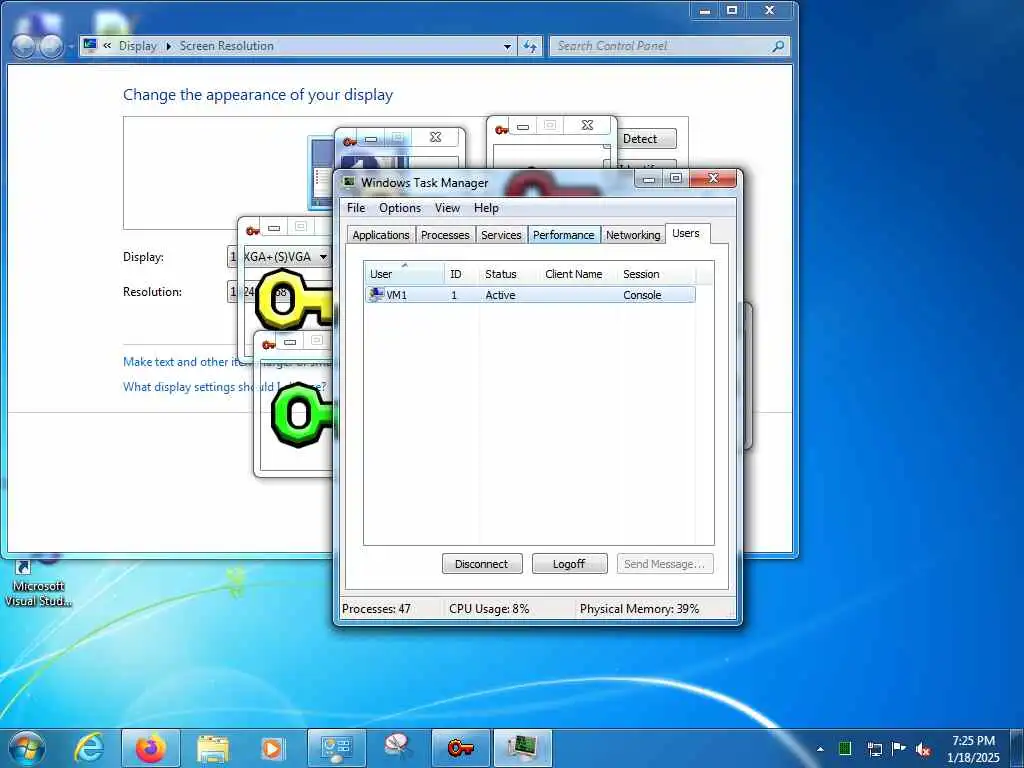
Task: Click the network tray icon
Action: tap(874, 749)
